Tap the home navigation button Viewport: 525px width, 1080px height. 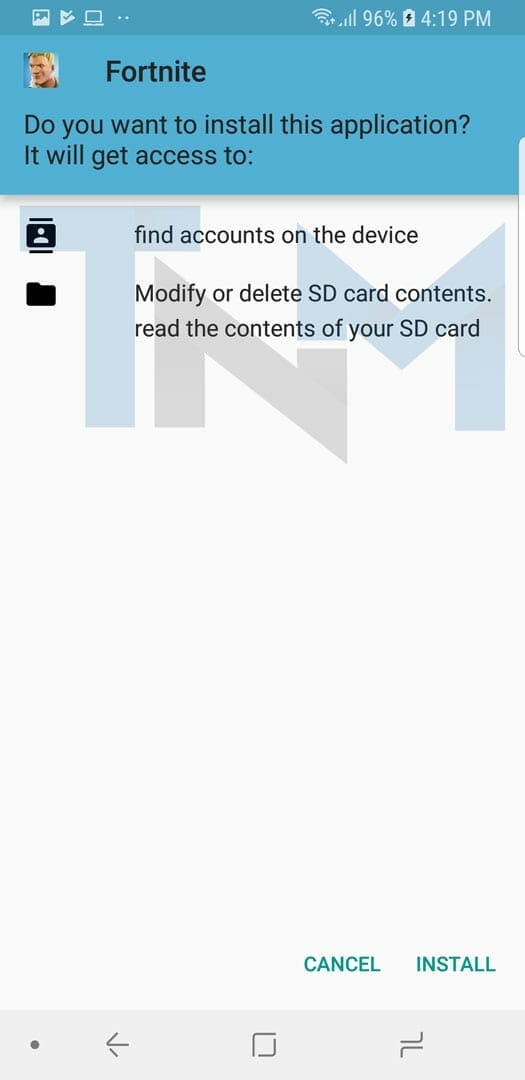point(264,1045)
